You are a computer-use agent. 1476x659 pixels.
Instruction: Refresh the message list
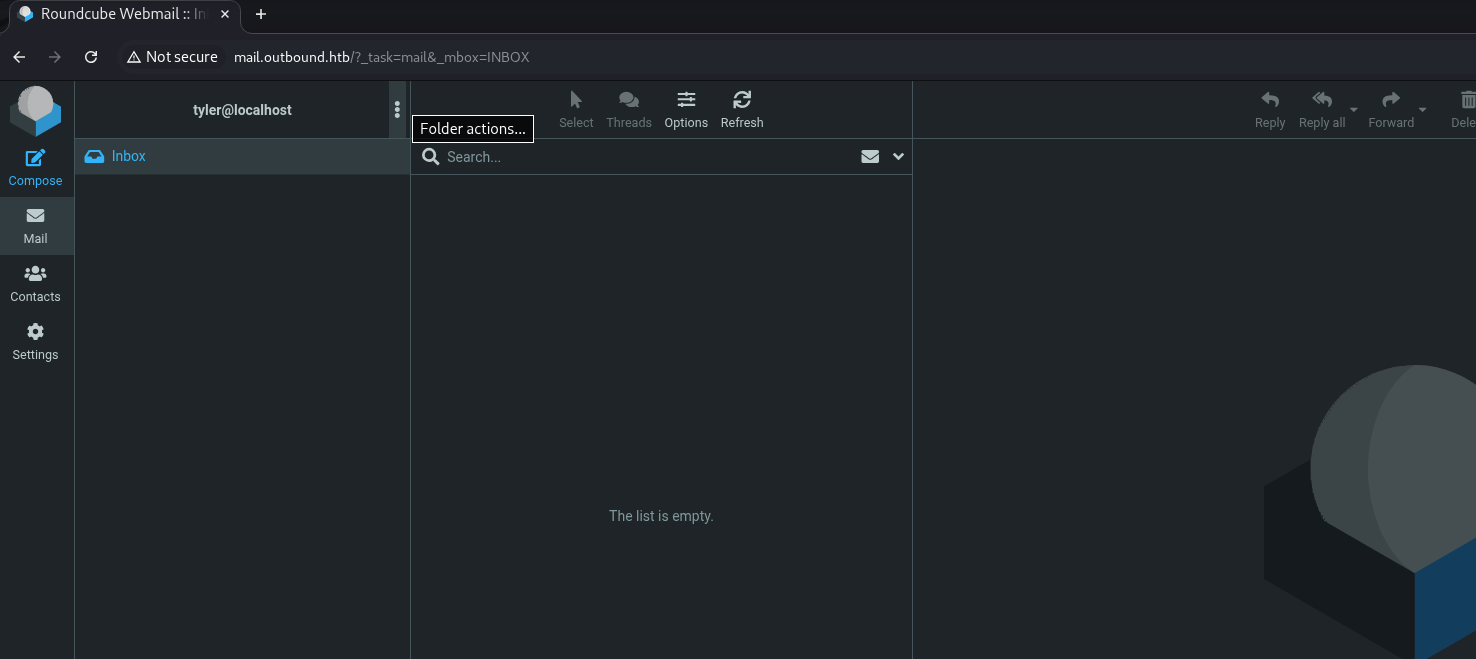[741, 109]
